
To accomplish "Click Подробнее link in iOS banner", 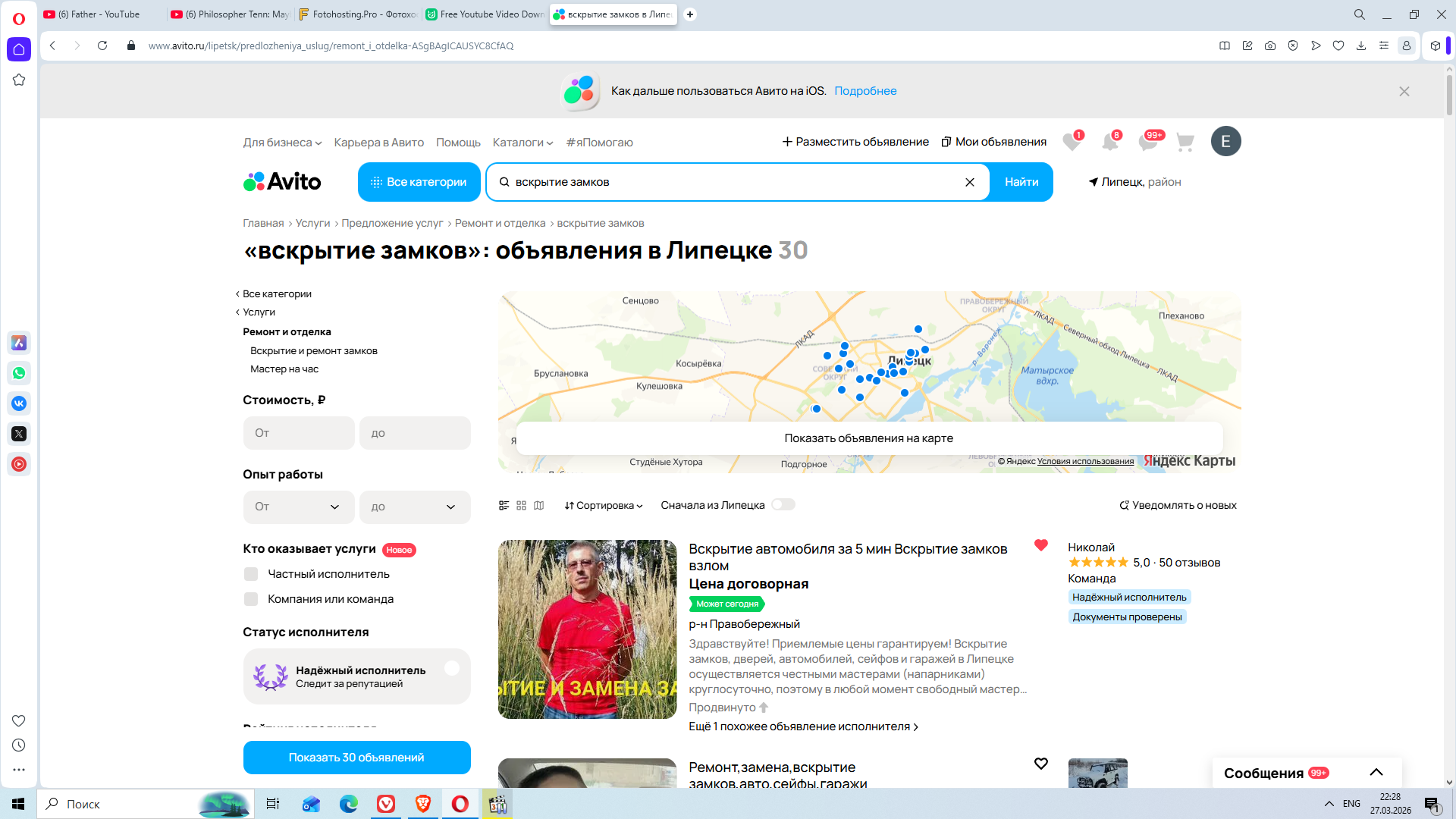I will (865, 91).
